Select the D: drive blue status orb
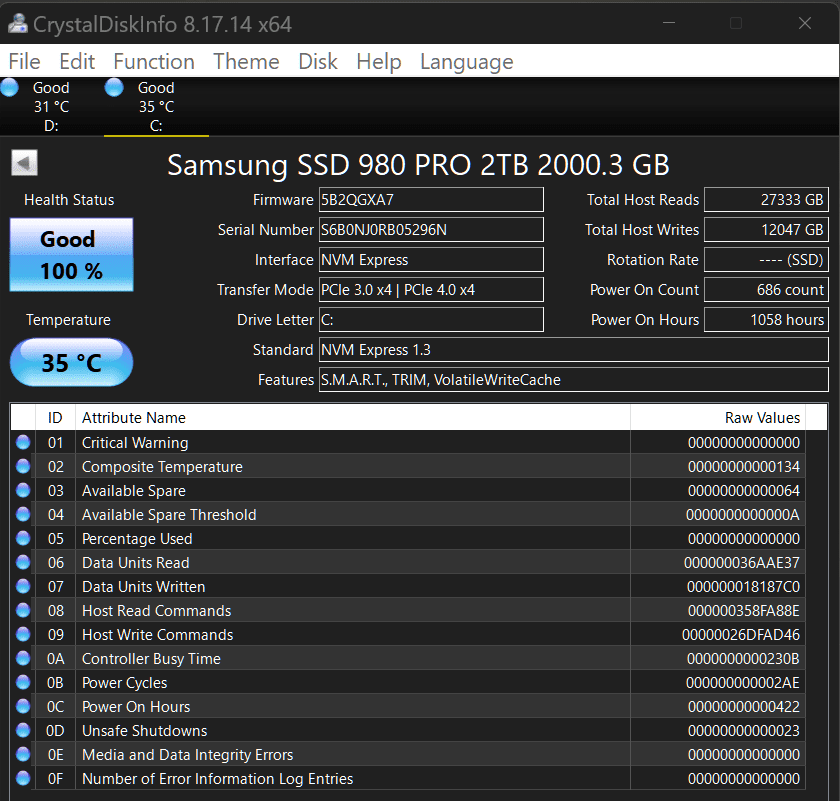The height and width of the screenshot is (801, 840). coord(9,87)
